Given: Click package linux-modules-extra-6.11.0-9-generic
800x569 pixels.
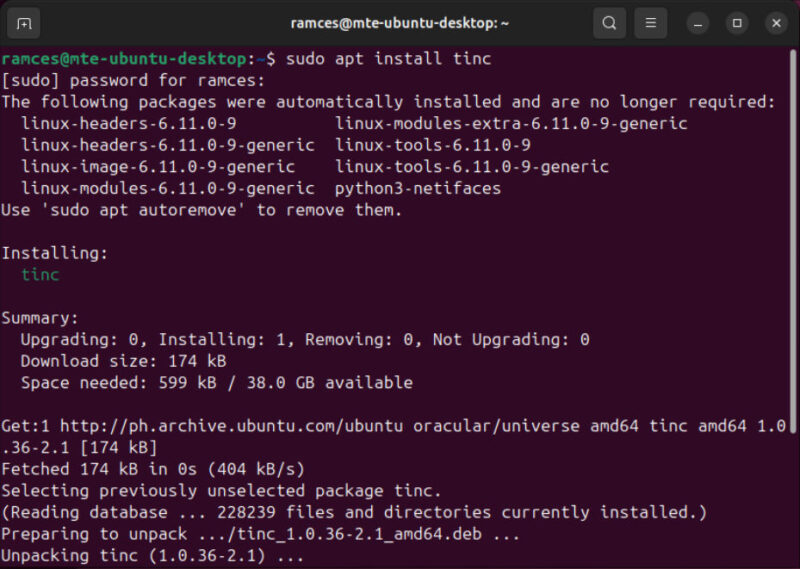Looking at the screenshot, I should point(511,123).
